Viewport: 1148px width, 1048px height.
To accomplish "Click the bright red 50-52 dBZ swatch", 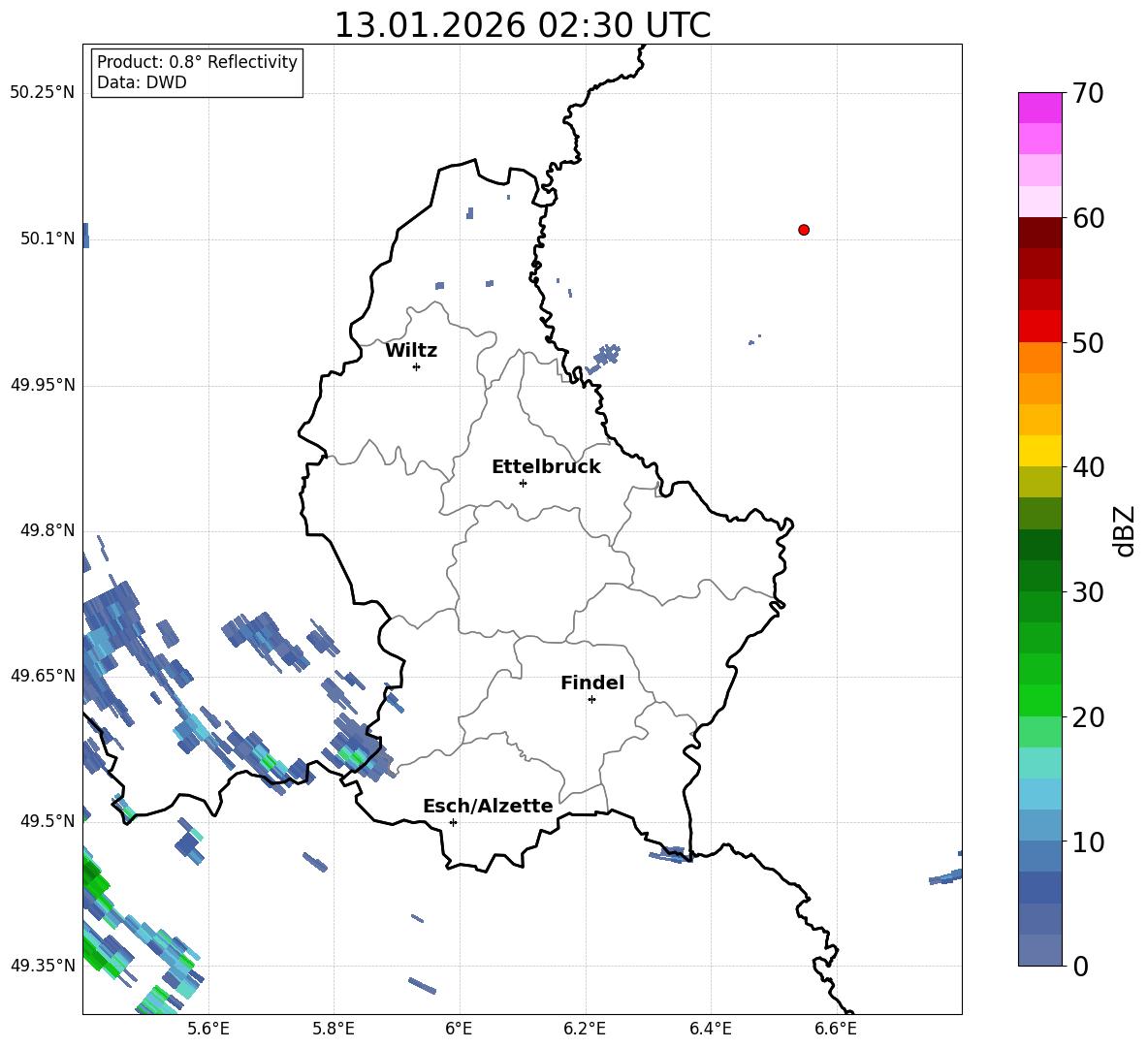I will click(1039, 327).
